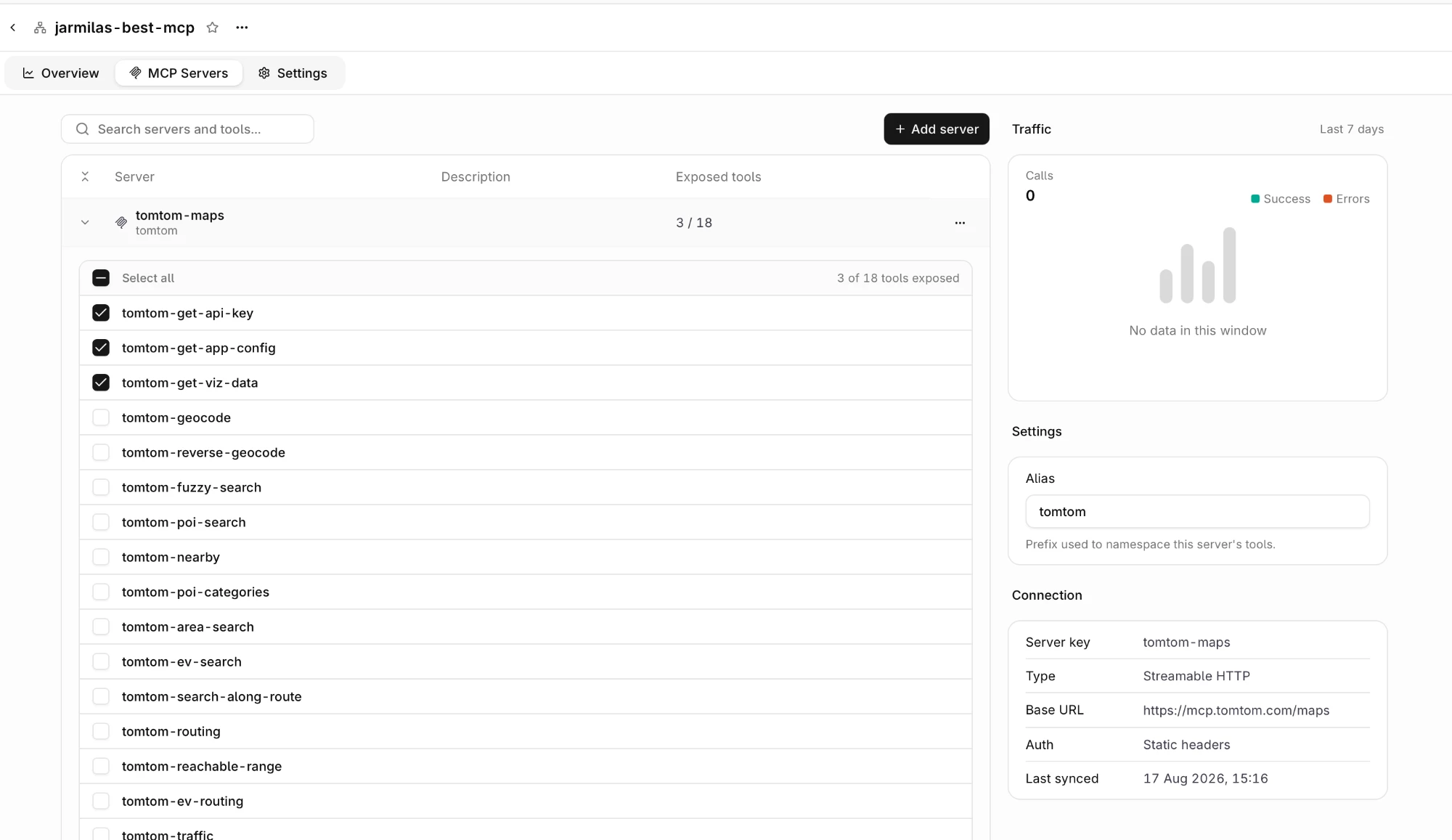
Task: Uncheck tomtom-get-api-key tool
Action: pyautogui.click(x=101, y=313)
